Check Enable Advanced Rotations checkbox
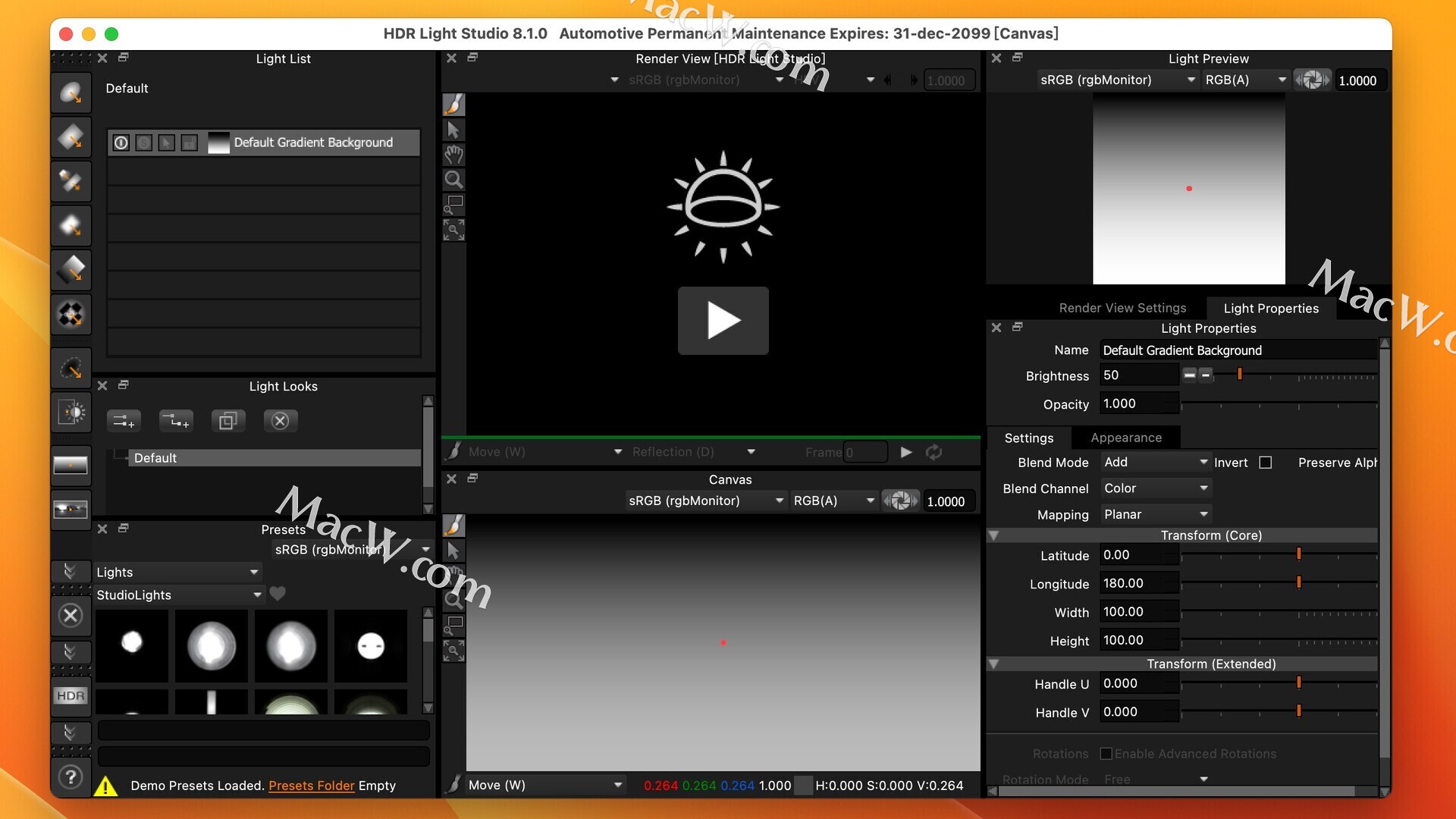The image size is (1456, 819). click(x=1106, y=754)
